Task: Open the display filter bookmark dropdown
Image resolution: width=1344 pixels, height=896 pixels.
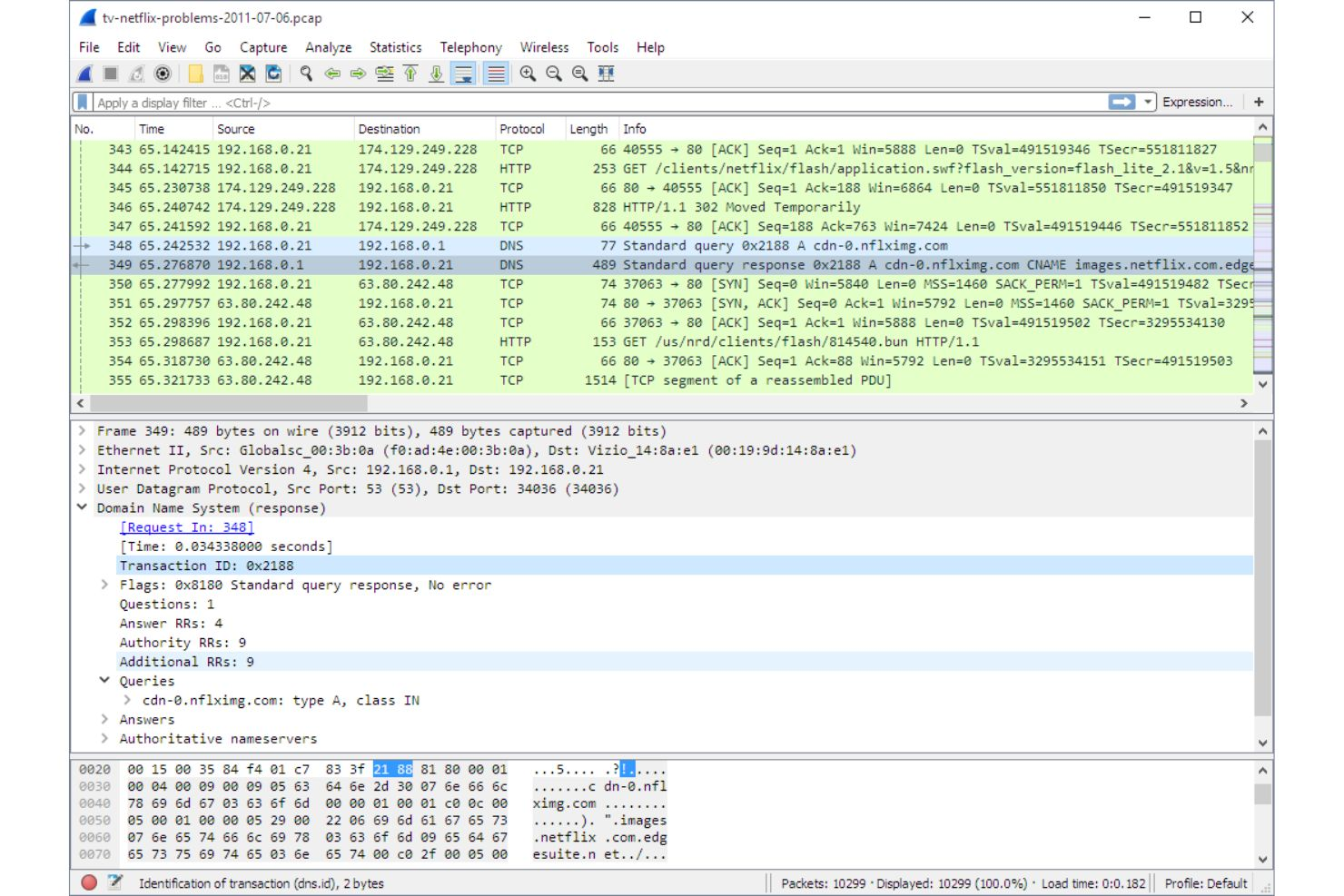Action: click(82, 101)
